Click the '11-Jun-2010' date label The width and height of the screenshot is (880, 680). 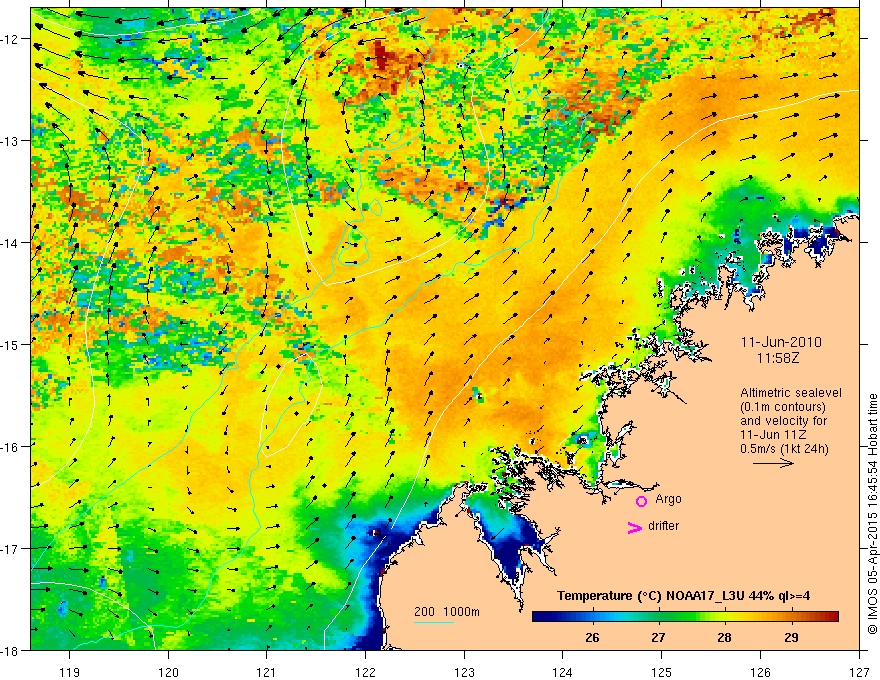781,342
